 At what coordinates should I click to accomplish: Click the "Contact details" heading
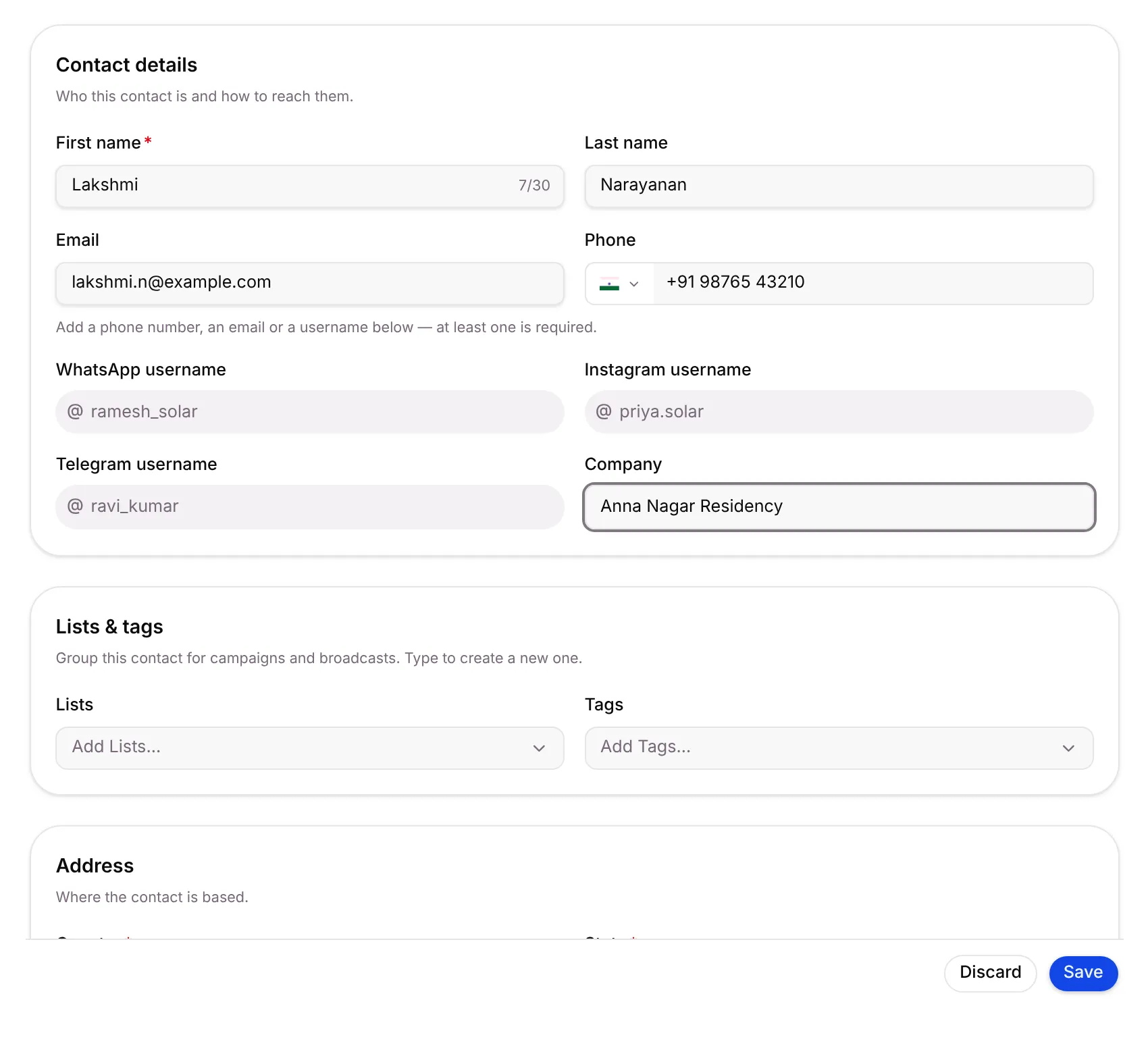click(x=126, y=65)
